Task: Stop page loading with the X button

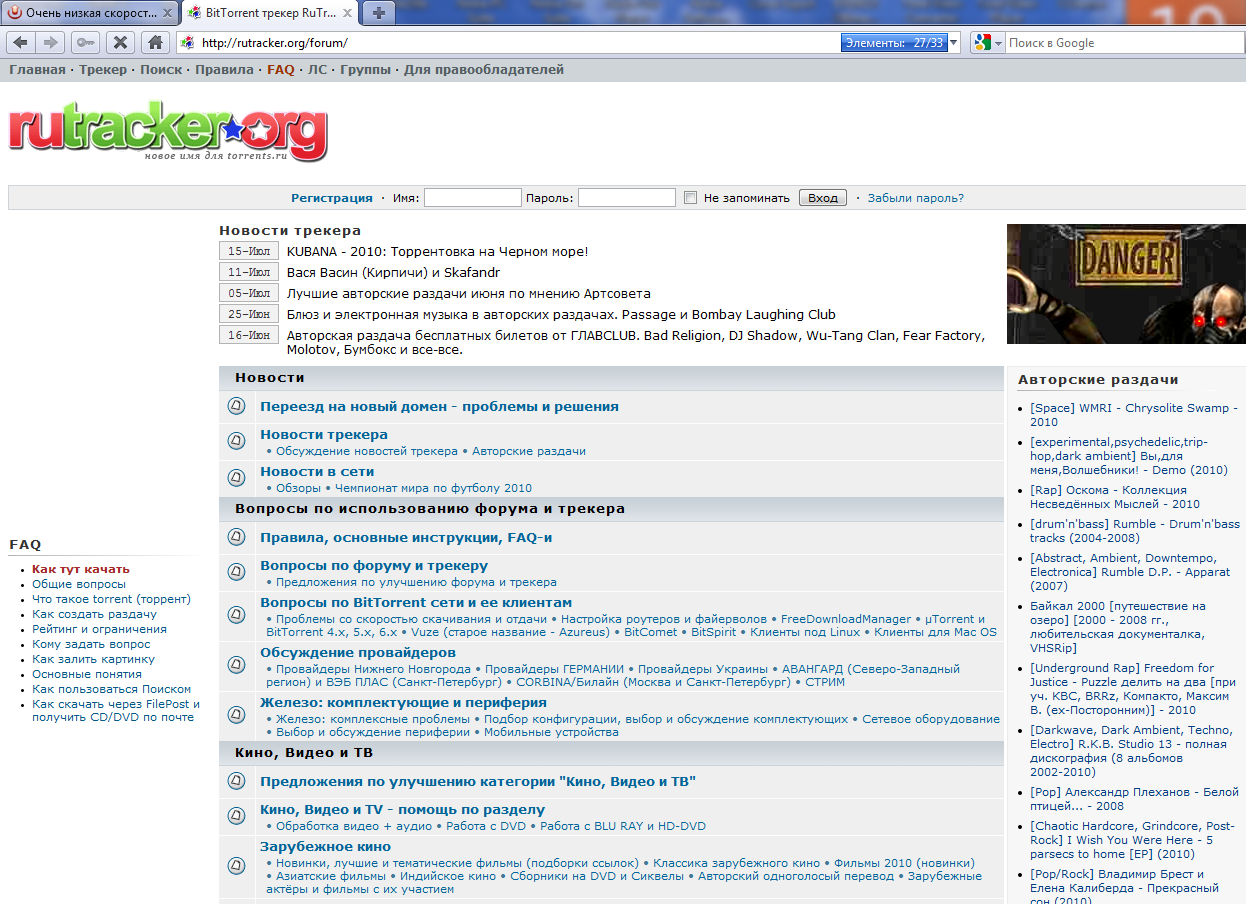Action: (x=120, y=42)
